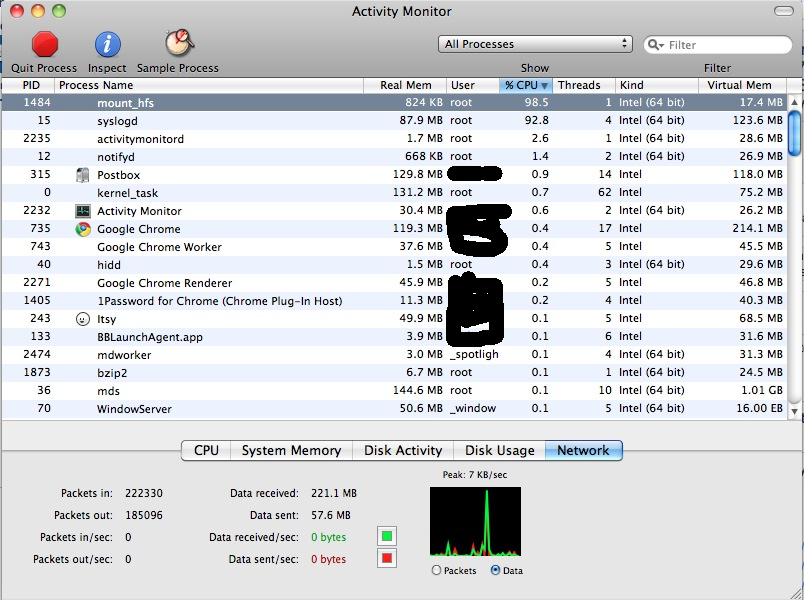Select the hidd process row
This screenshot has width=804, height=600.
tap(394, 265)
